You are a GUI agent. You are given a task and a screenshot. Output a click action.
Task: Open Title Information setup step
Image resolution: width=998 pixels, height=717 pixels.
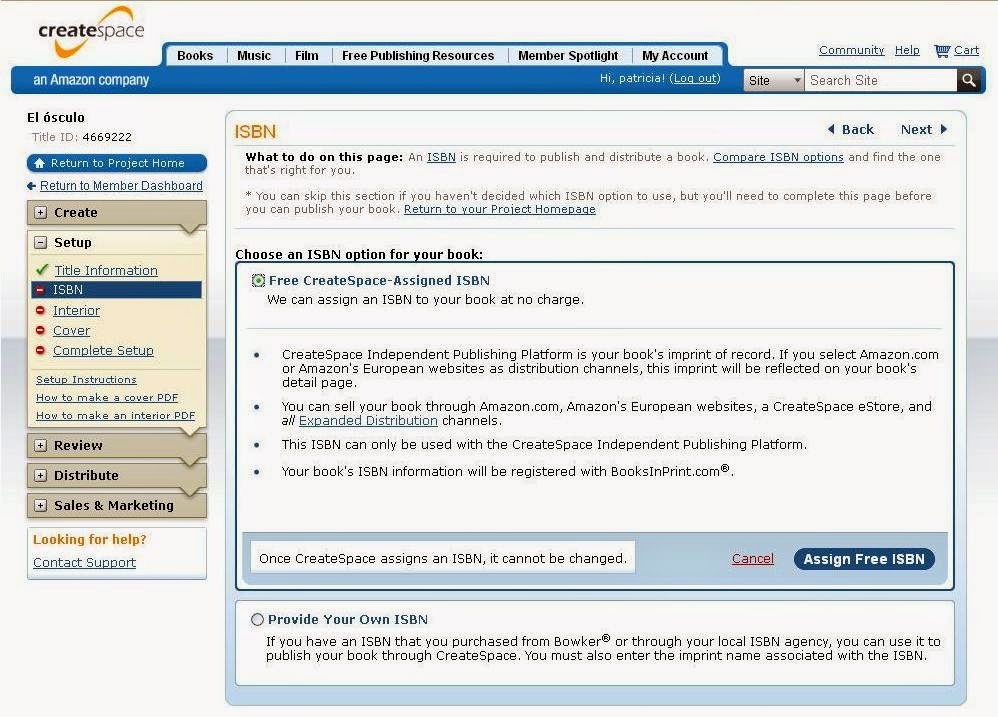106,270
